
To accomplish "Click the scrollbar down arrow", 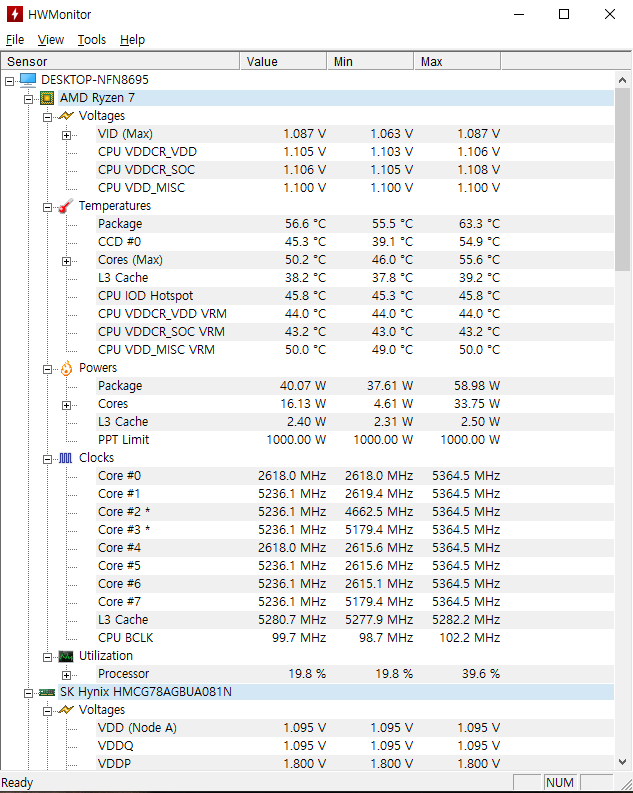I will pos(622,761).
